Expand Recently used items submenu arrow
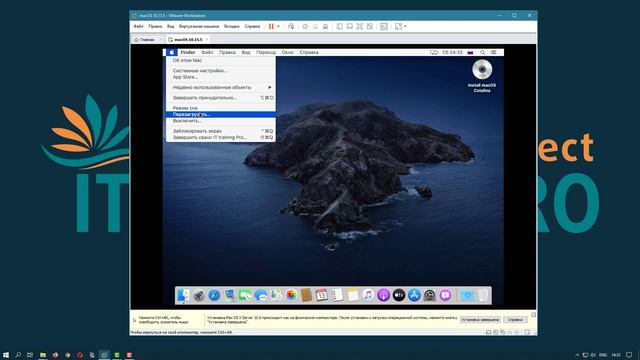Screen dimensions: 640x360 (x=269, y=87)
